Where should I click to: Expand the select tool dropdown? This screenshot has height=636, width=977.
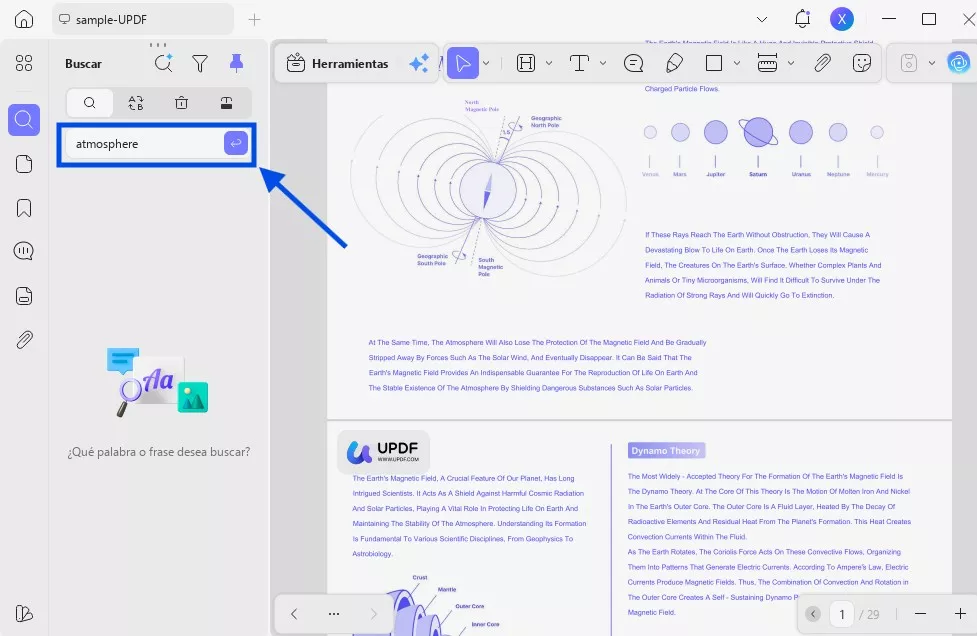[486, 63]
